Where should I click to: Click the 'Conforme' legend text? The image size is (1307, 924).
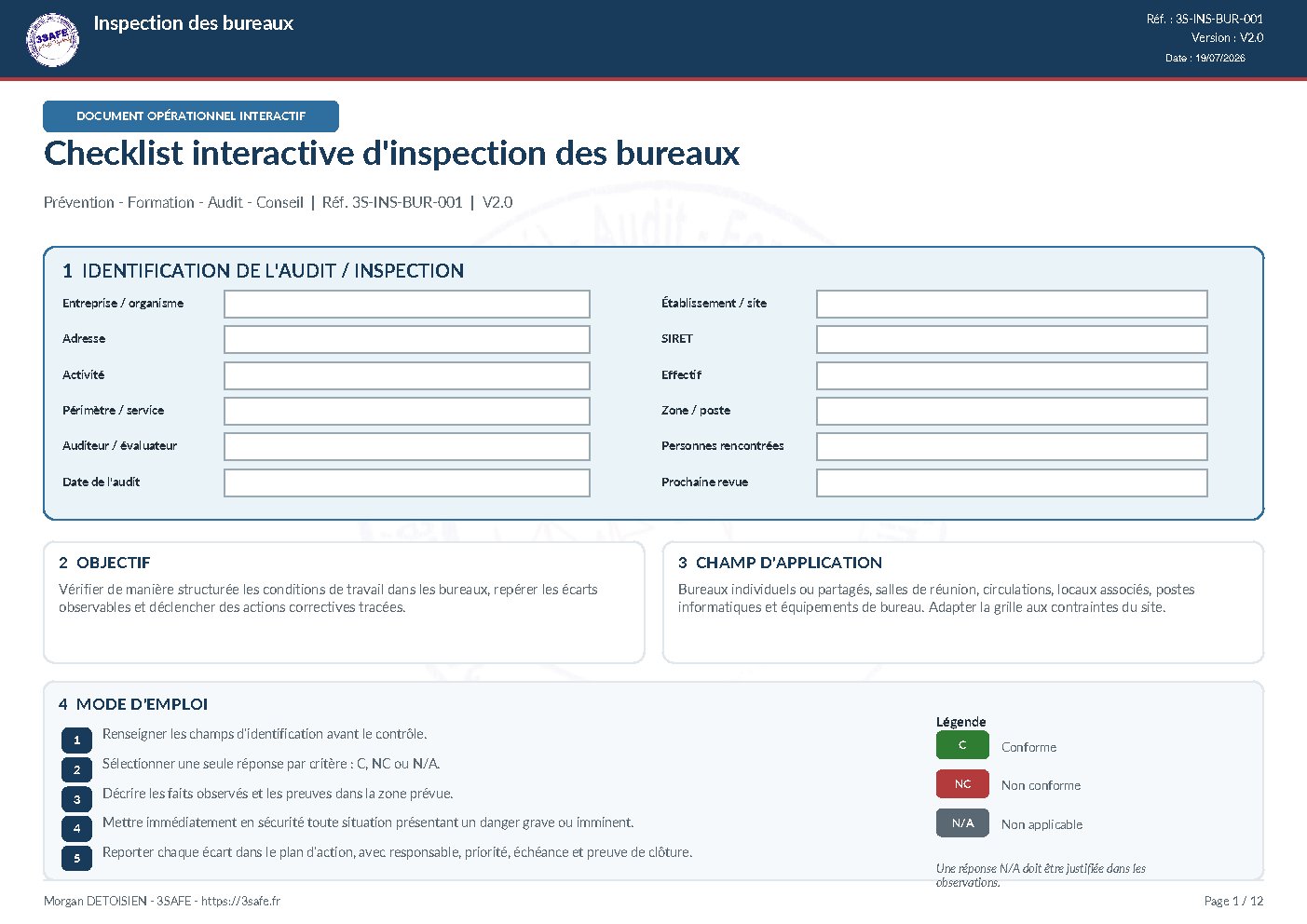1028,747
